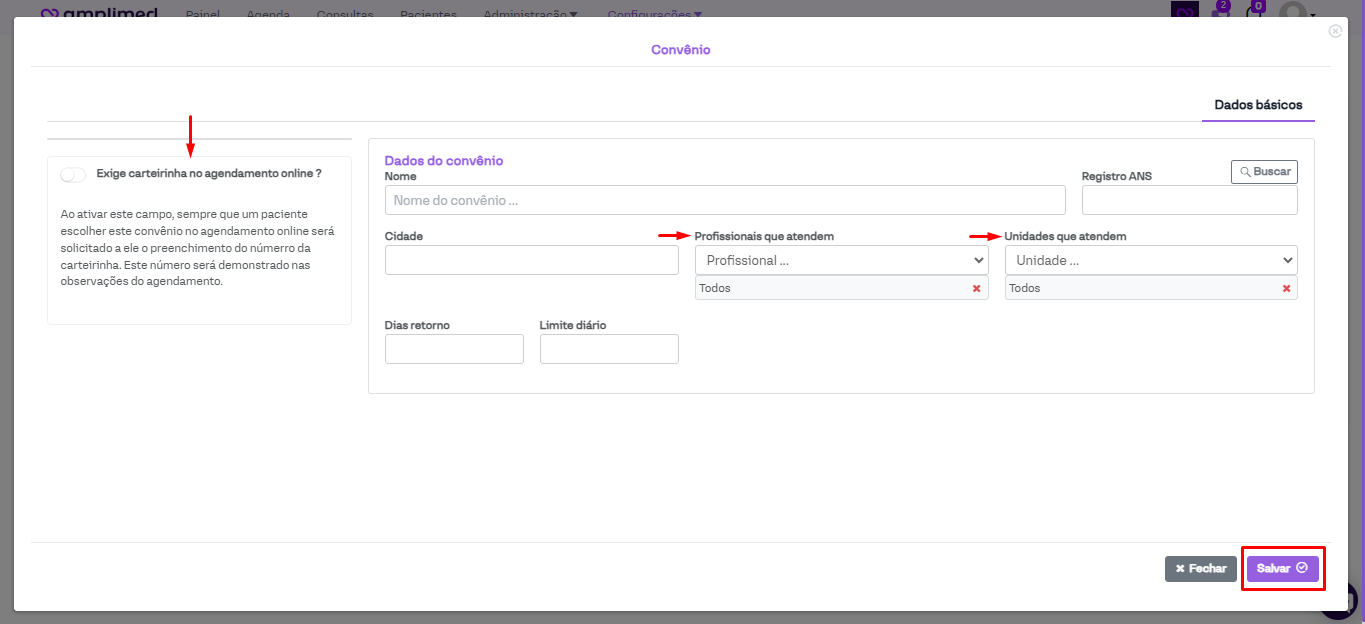This screenshot has height=624, width=1365.
Task: Expand the Unidade dropdown
Action: (1150, 260)
